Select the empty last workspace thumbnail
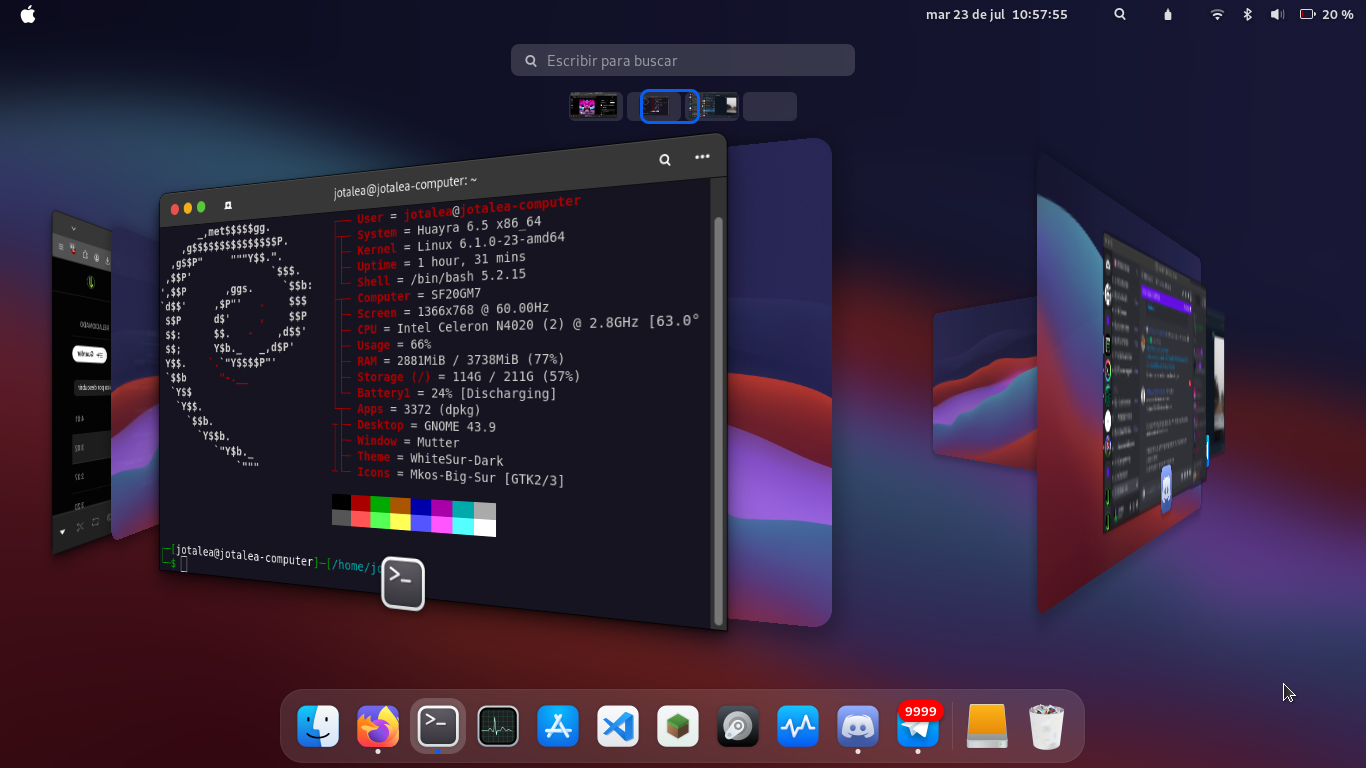The image size is (1366, 768). pos(770,106)
